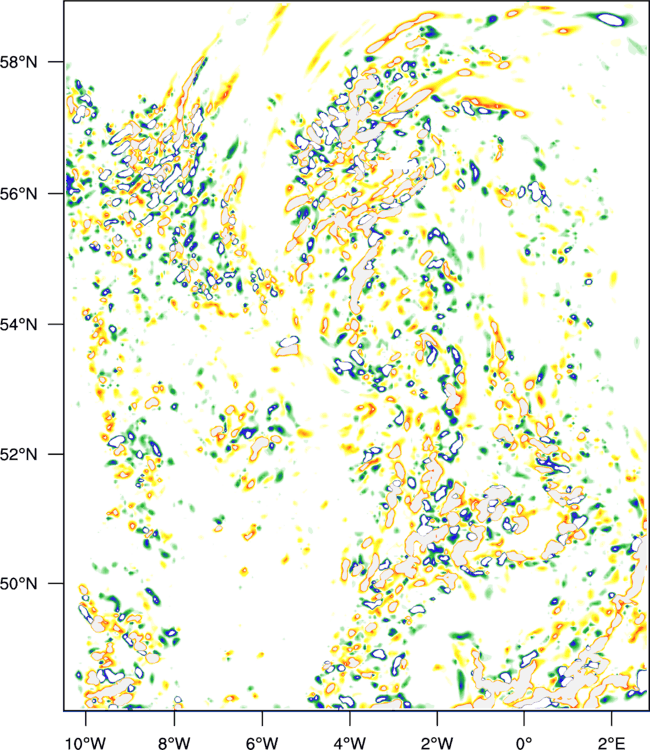Click the 58°N latitude label

[19, 62]
